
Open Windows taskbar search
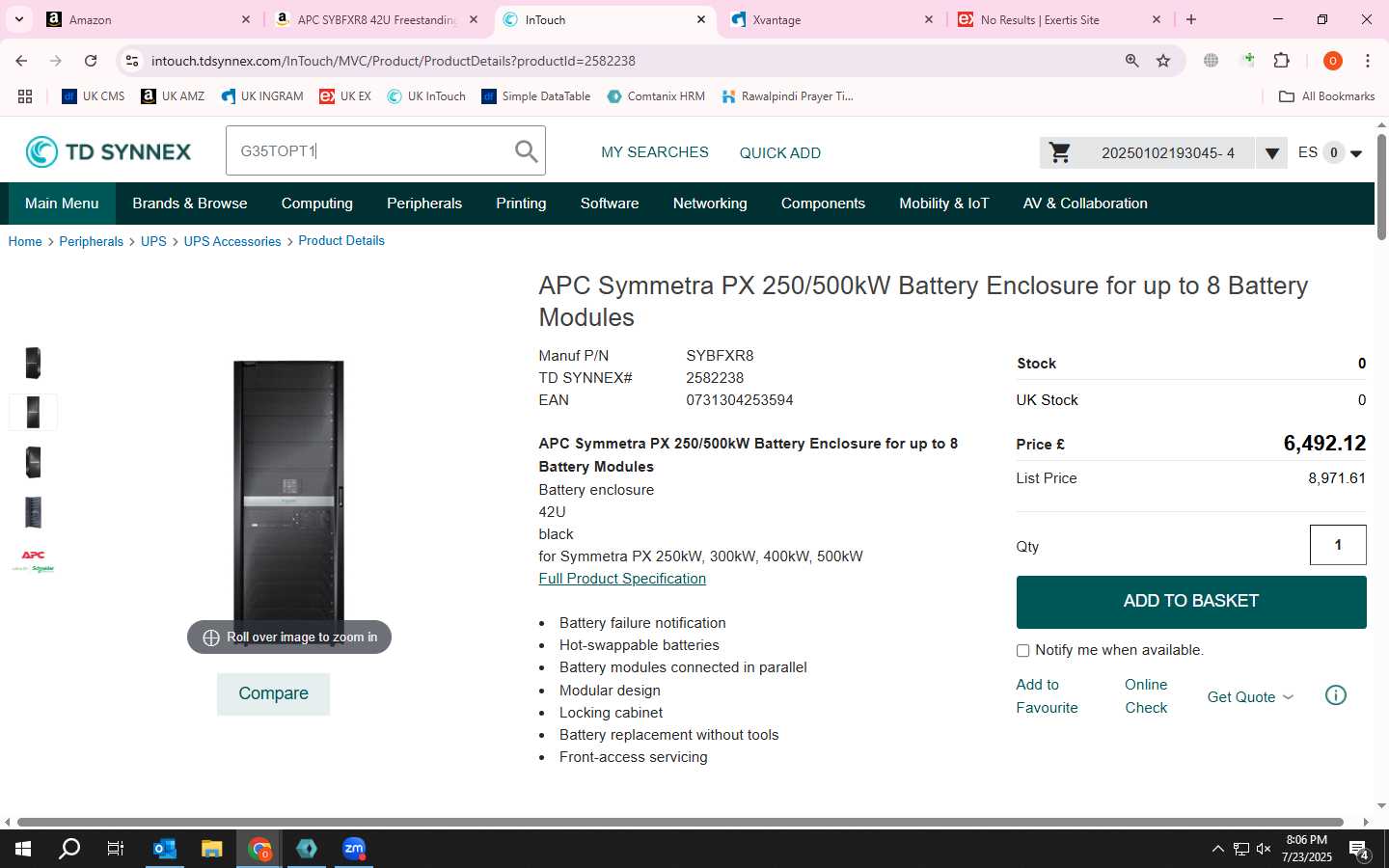tap(69, 849)
